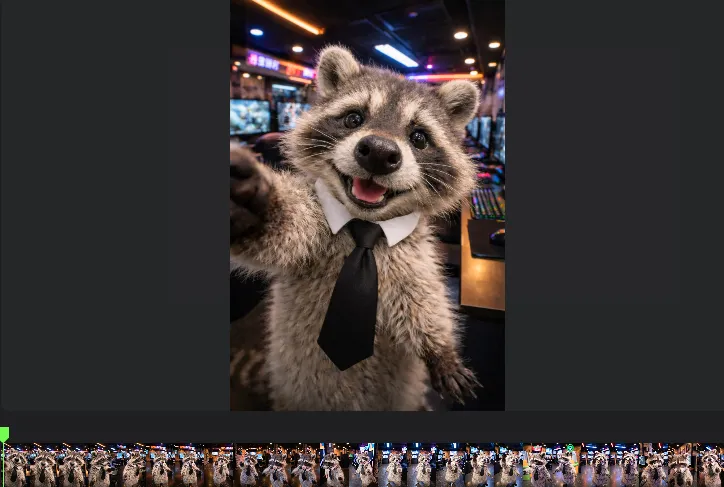Click the raccoon video preview at its center

click(x=367, y=205)
